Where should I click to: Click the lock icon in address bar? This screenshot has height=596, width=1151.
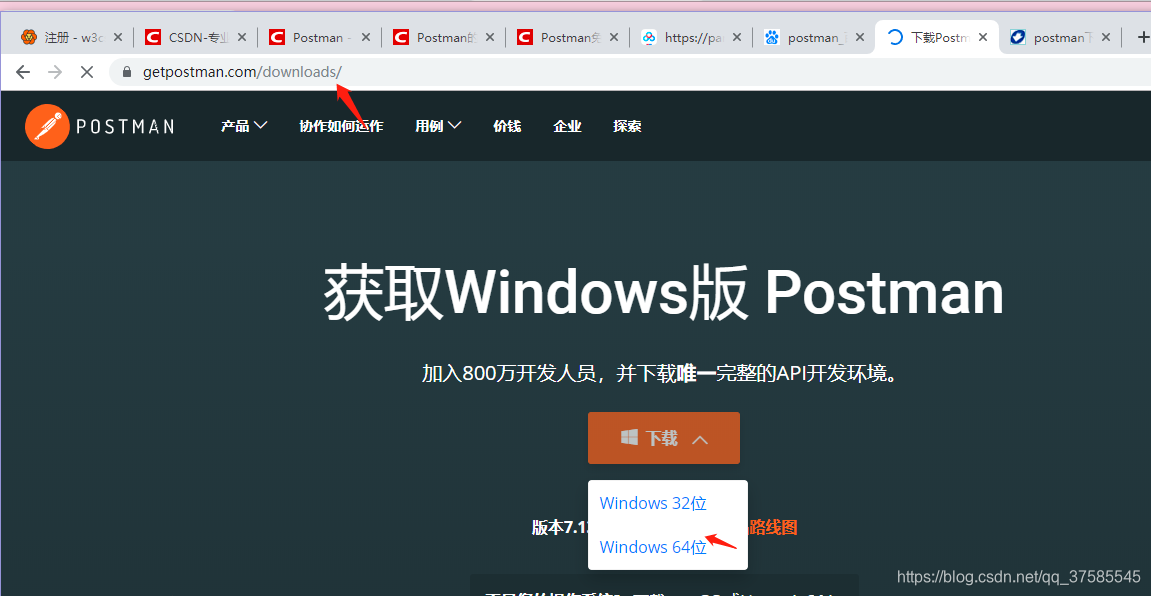pyautogui.click(x=127, y=72)
